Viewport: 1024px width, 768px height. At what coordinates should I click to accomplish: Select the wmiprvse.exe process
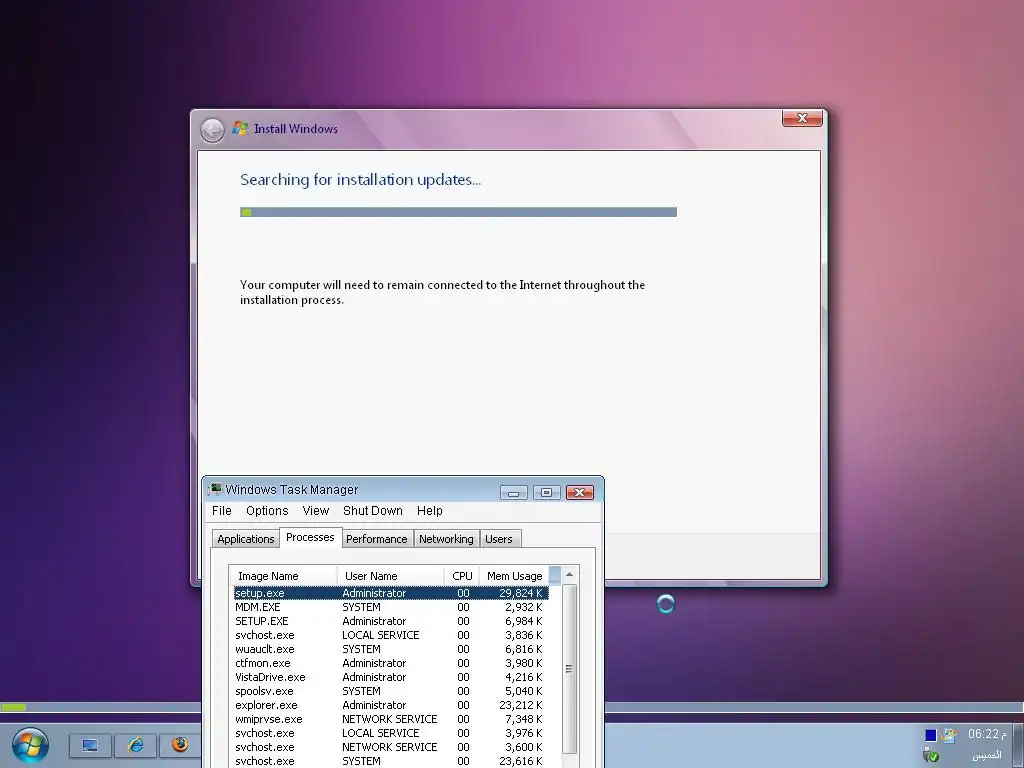click(391, 720)
